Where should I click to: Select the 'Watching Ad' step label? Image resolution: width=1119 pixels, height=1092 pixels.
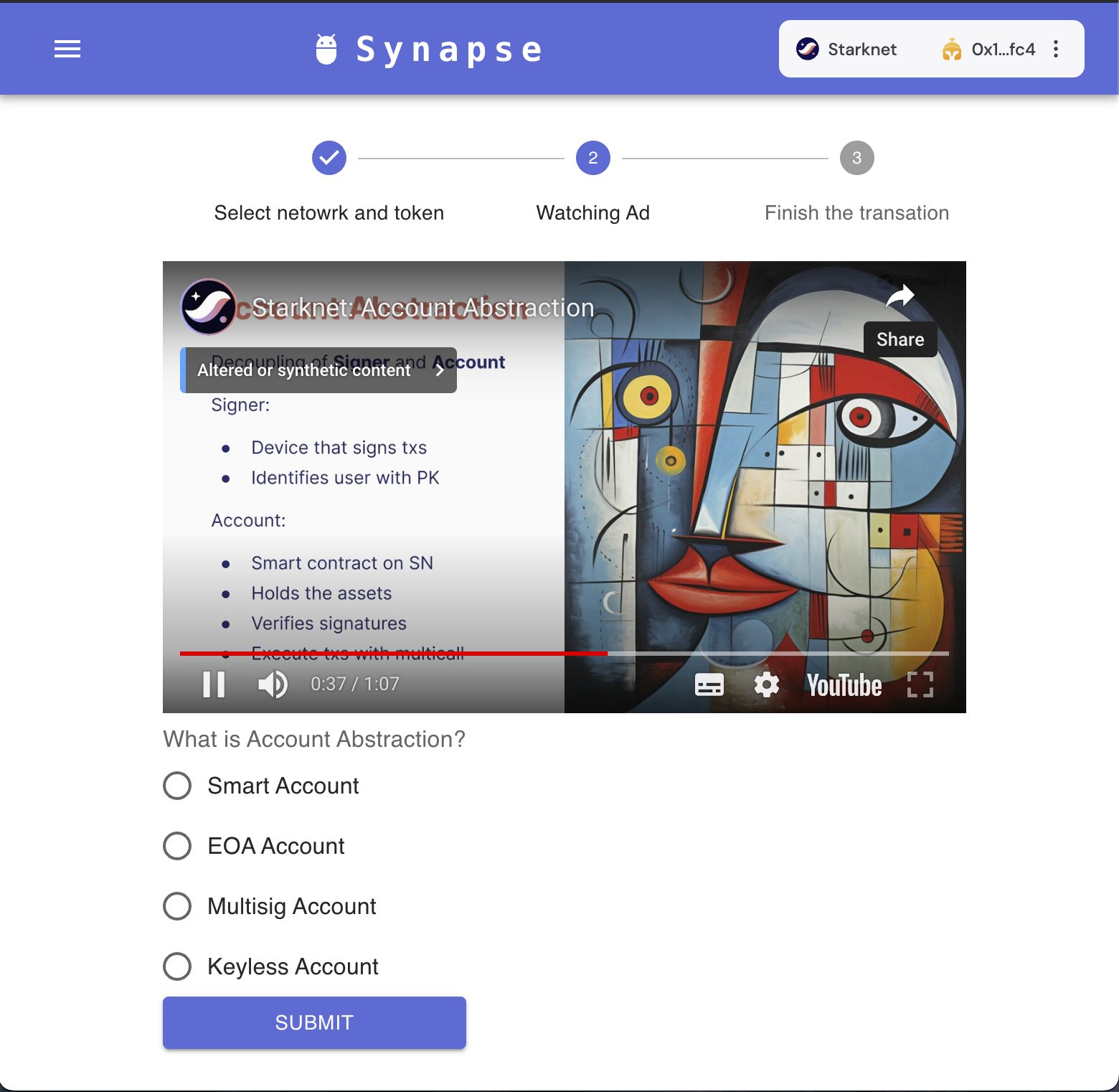pyautogui.click(x=593, y=213)
